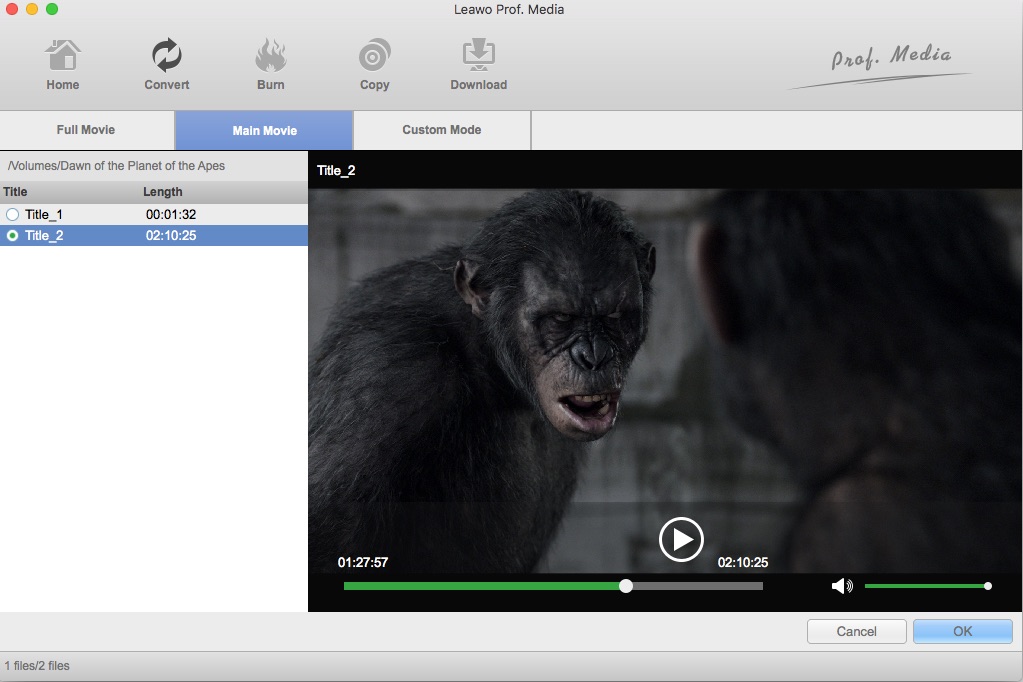This screenshot has width=1023, height=682.
Task: Click the 00:01:32 length of Title_1
Action: [171, 215]
